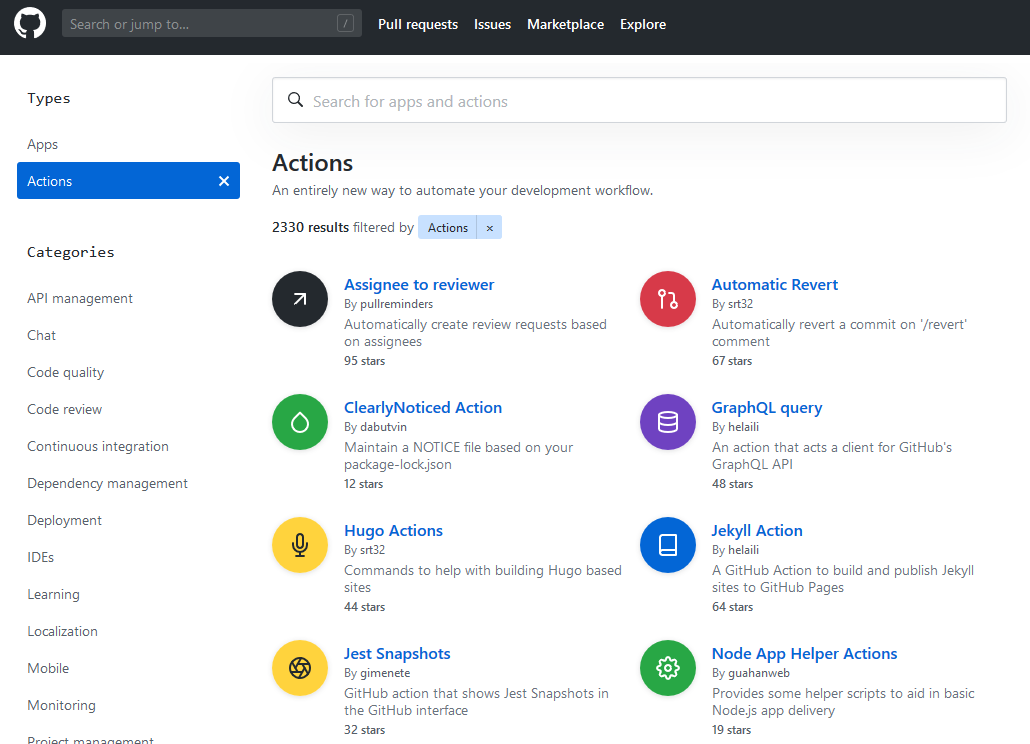Click the 64 stars text
Screen dimensions: 1030x744
(x=732, y=607)
